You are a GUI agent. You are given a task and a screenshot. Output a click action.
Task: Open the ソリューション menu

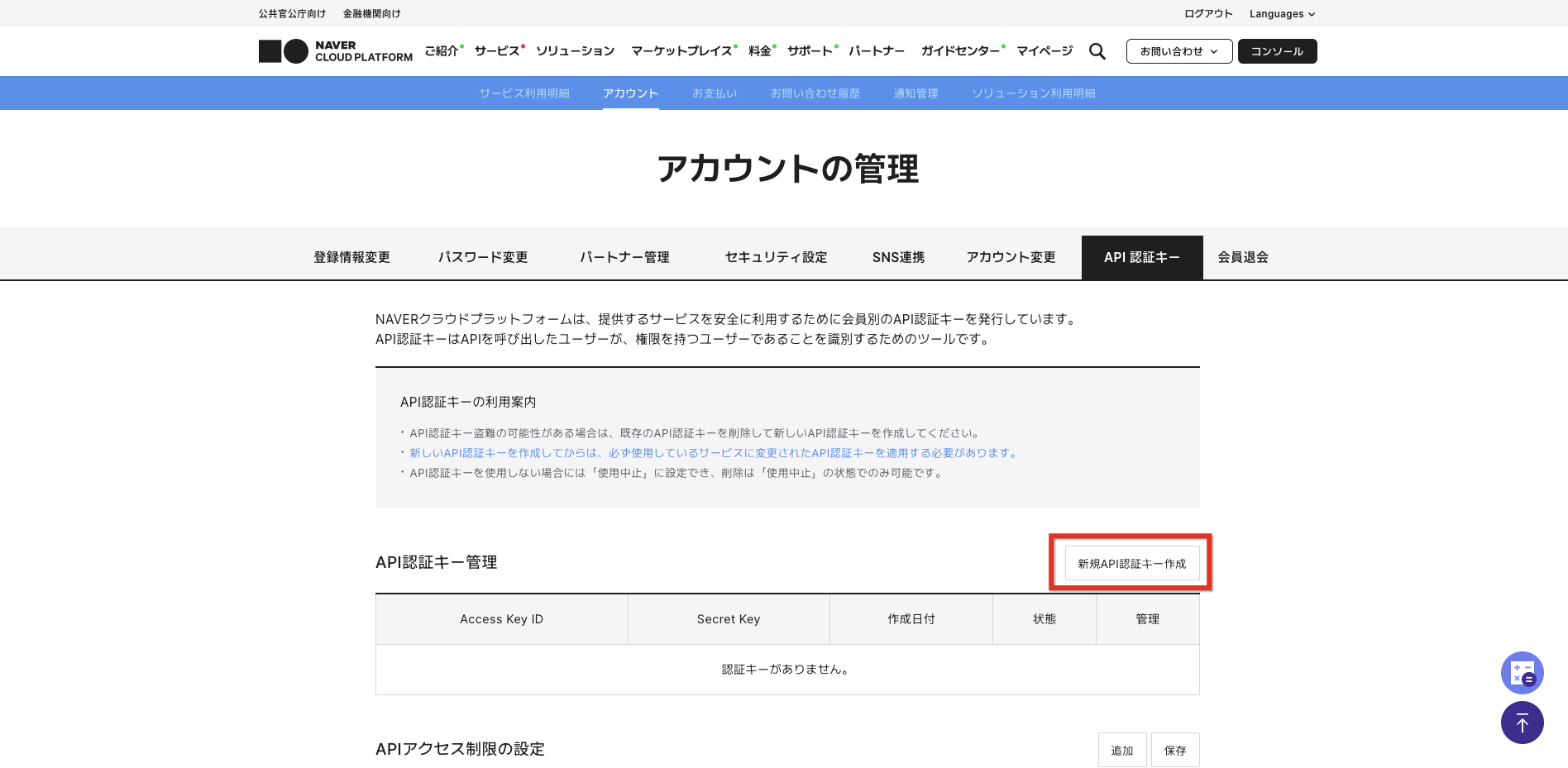(x=576, y=51)
